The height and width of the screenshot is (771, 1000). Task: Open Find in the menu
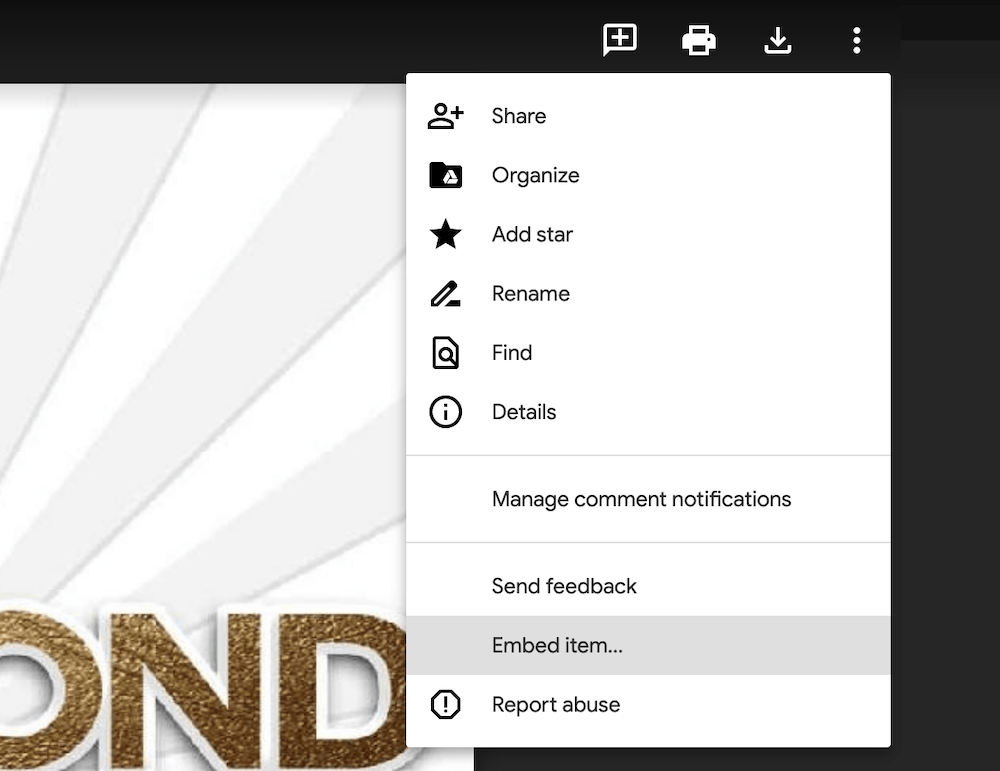(648, 353)
